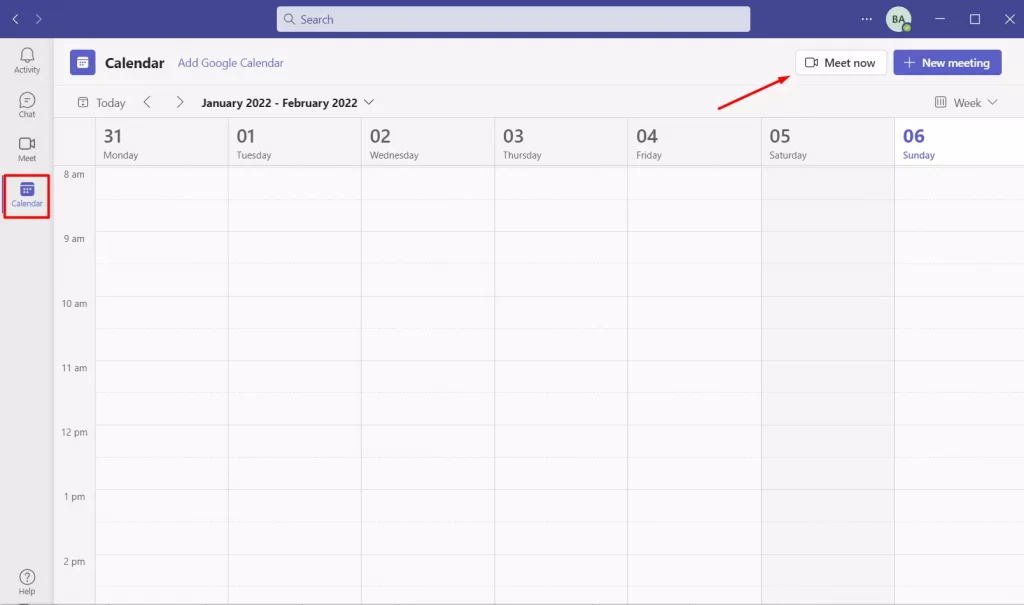
Task: Select the 01 Tuesday column header
Action: tap(295, 142)
